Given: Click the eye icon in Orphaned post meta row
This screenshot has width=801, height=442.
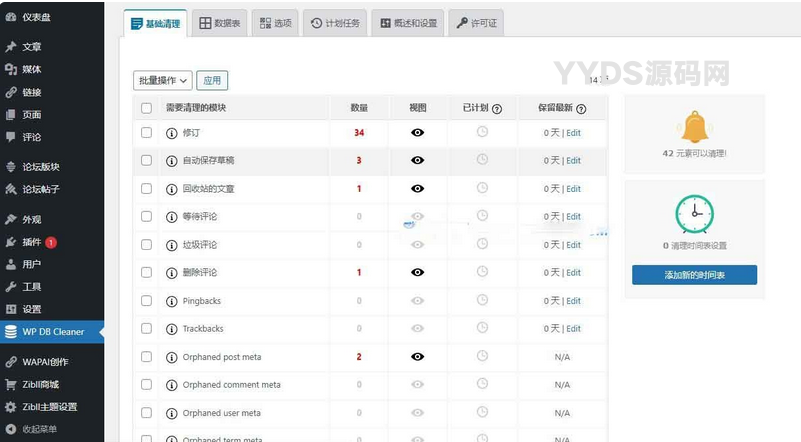Looking at the screenshot, I should (x=418, y=357).
